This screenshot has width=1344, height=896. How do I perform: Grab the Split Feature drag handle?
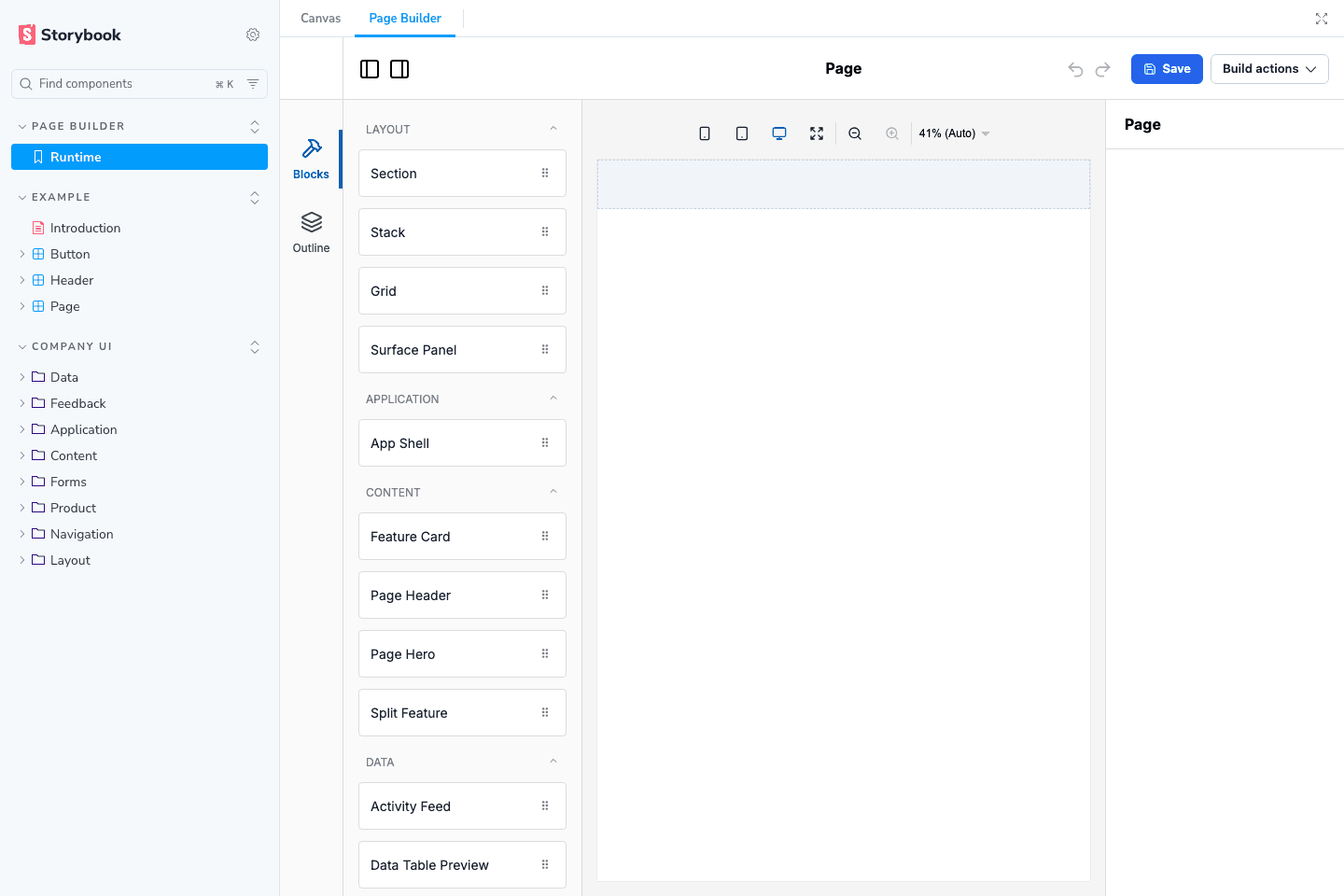coord(545,712)
